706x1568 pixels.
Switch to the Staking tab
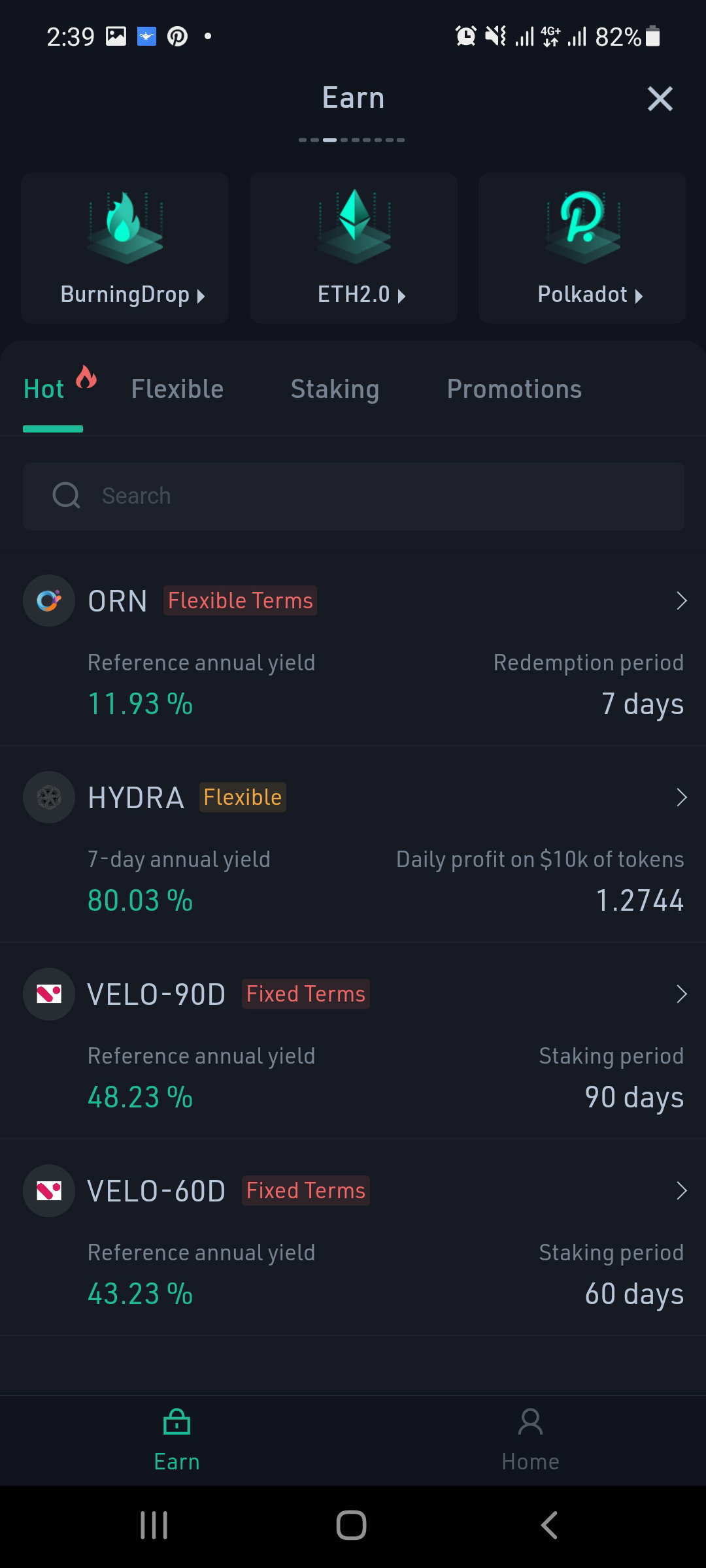335,389
